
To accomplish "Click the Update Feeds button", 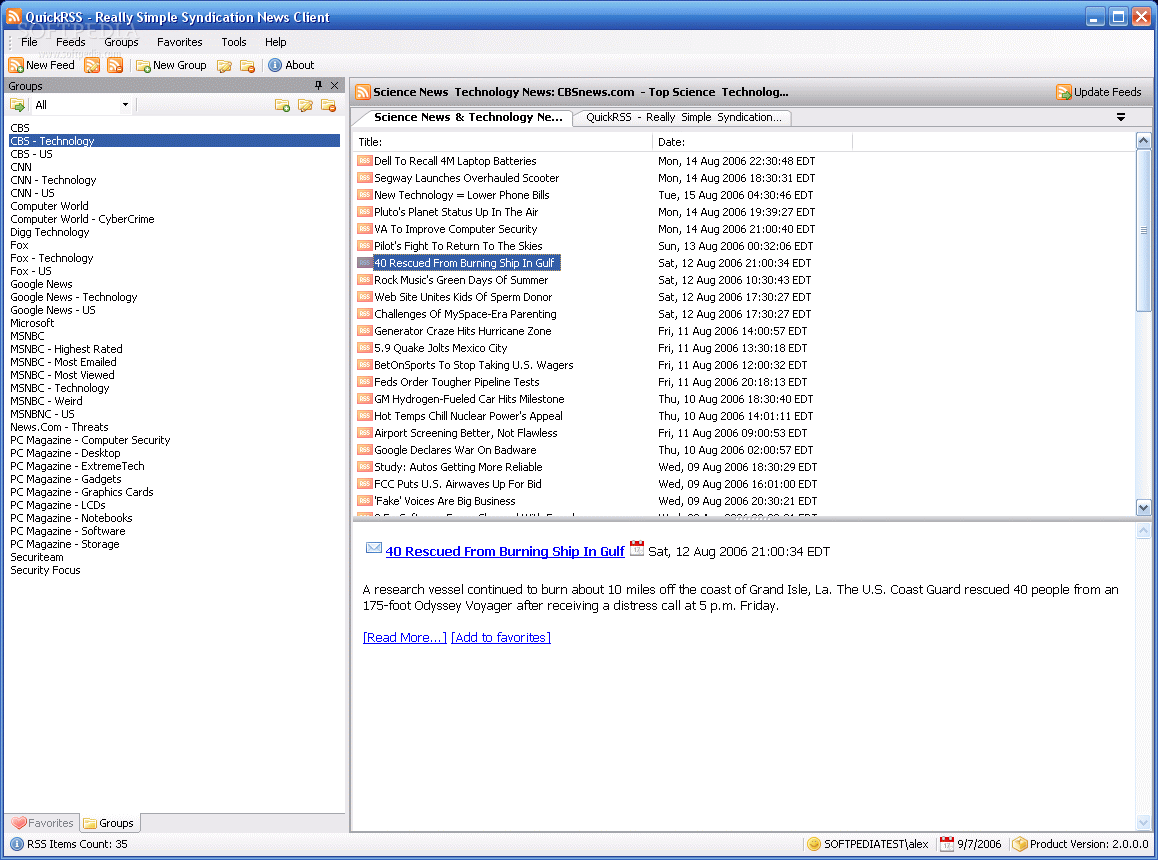I will pos(1098,92).
